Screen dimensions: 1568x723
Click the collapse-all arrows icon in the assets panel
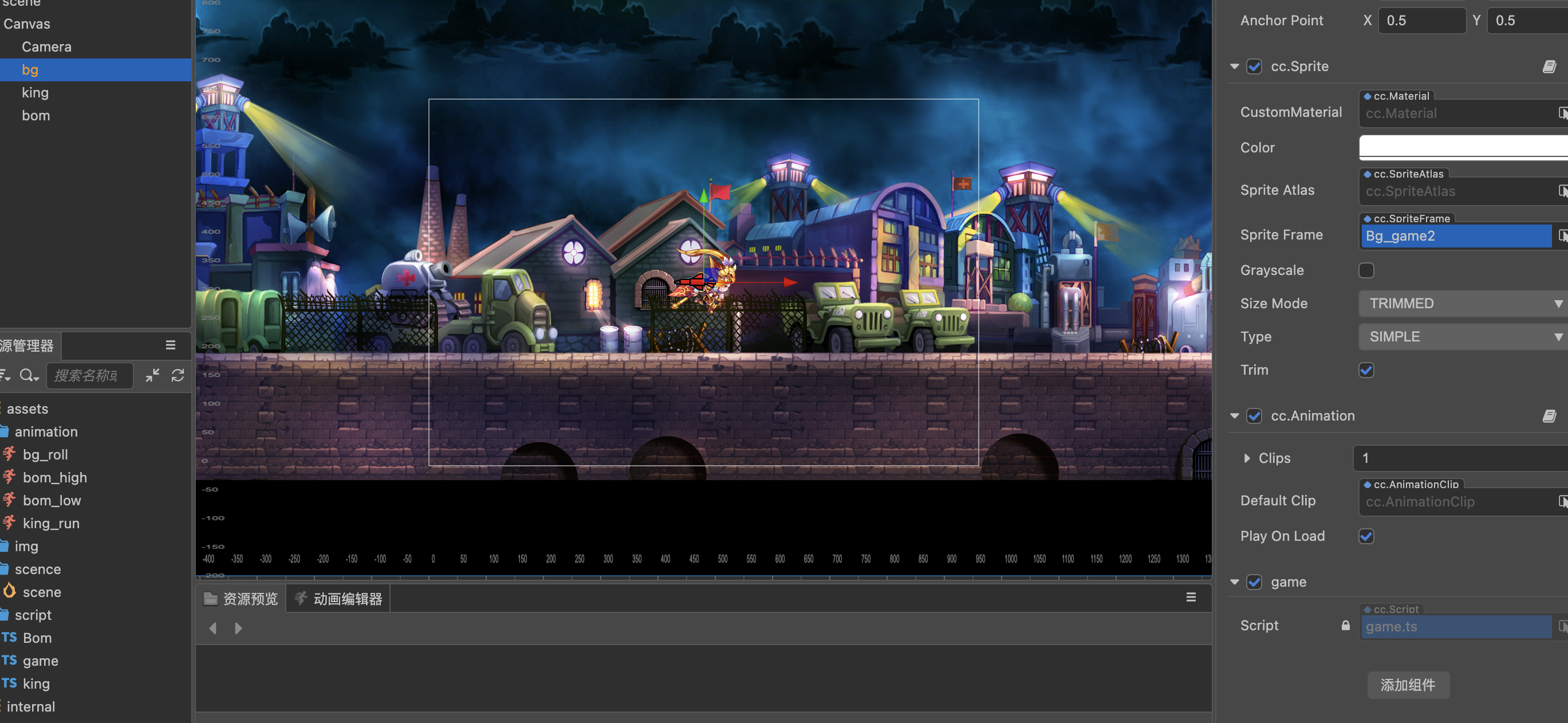(x=152, y=375)
